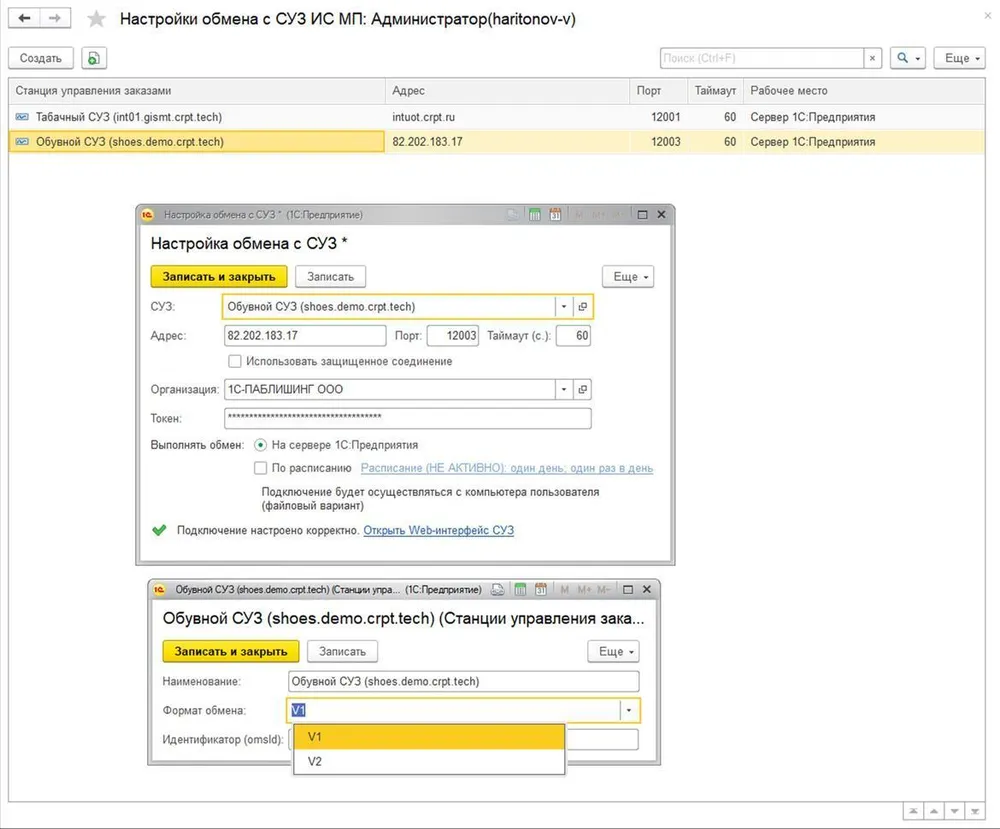Viewport: 1000px width, 829px height.
Task: Select V1 in exchange format list
Action: [429, 737]
